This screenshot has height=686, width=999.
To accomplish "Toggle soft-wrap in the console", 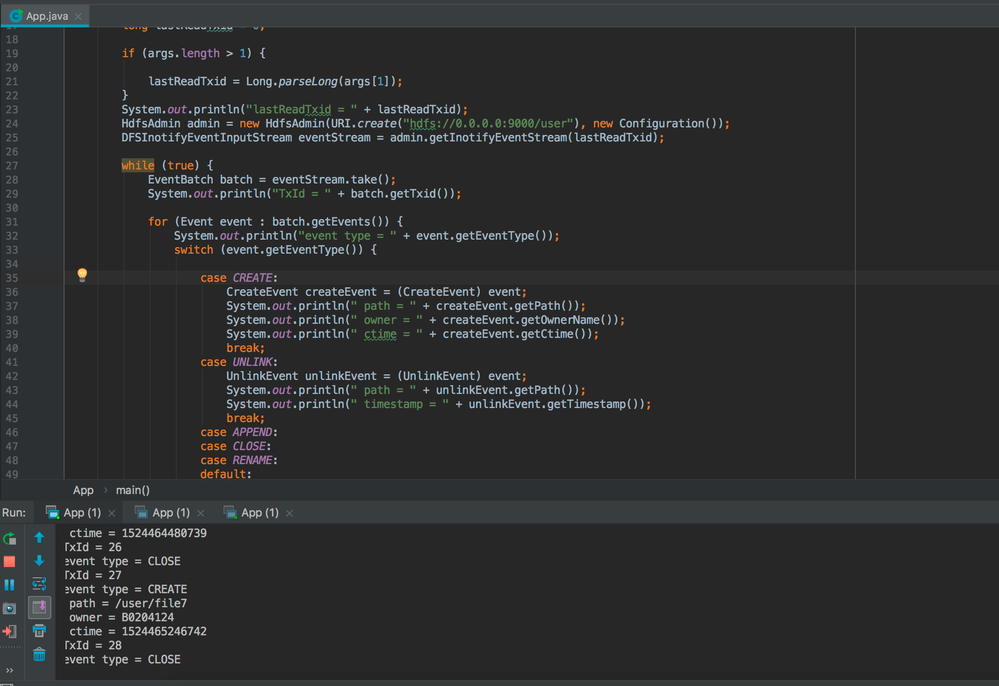I will 40,584.
